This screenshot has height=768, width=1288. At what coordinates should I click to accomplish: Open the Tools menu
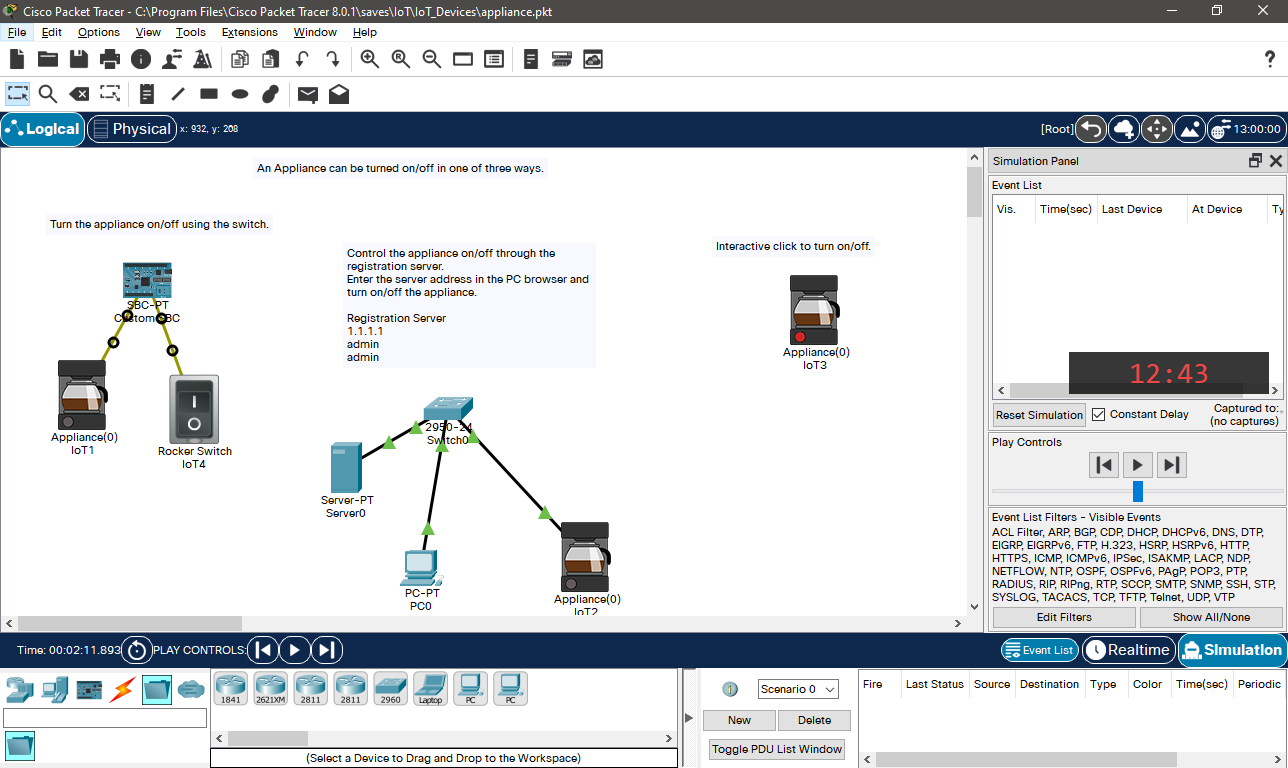click(x=190, y=32)
